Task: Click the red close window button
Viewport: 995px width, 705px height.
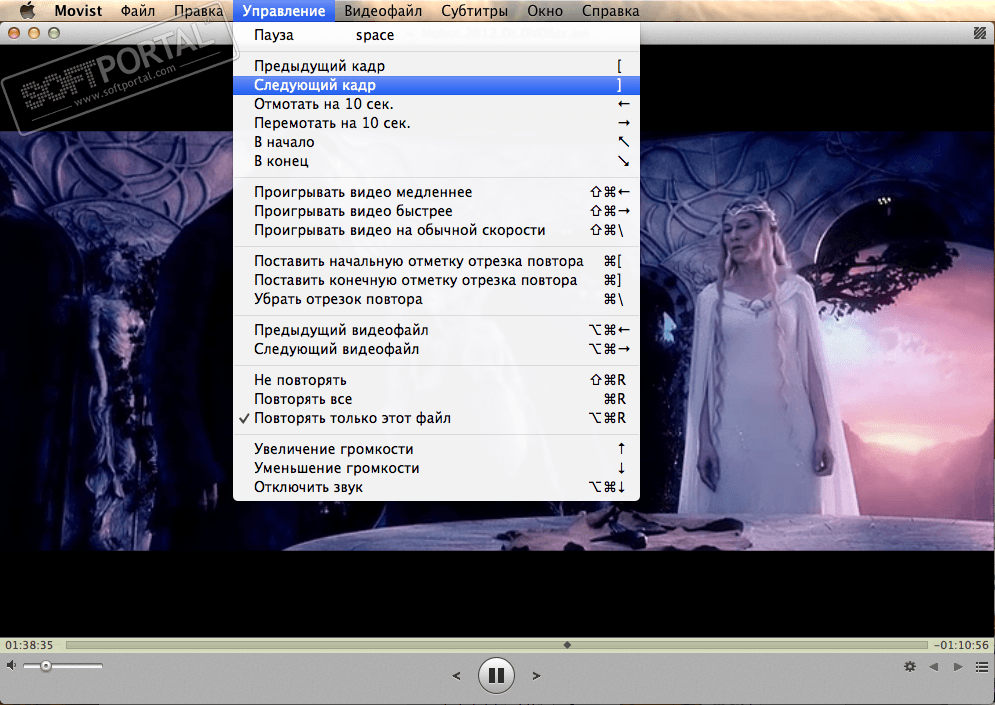Action: click(14, 33)
